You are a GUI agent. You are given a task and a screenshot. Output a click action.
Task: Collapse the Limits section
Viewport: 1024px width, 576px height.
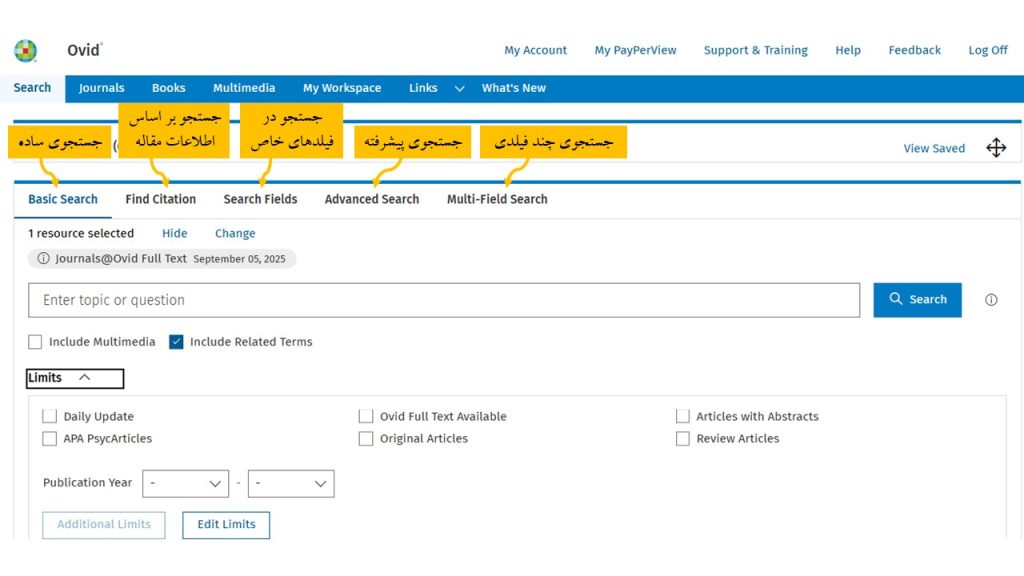coord(84,378)
